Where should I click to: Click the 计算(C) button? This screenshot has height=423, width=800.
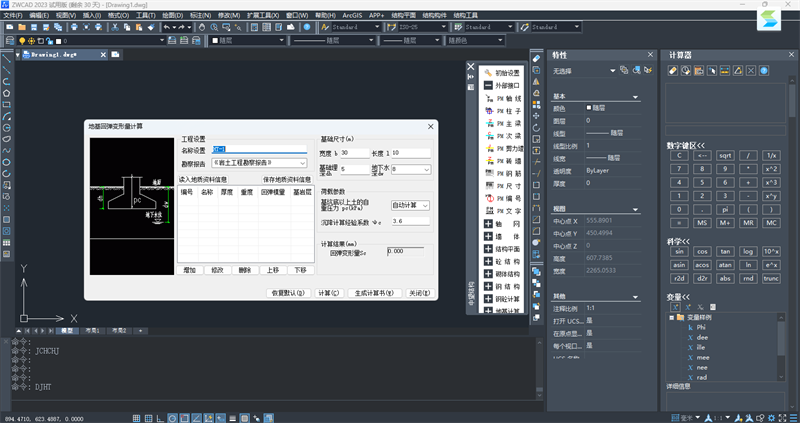click(328, 293)
